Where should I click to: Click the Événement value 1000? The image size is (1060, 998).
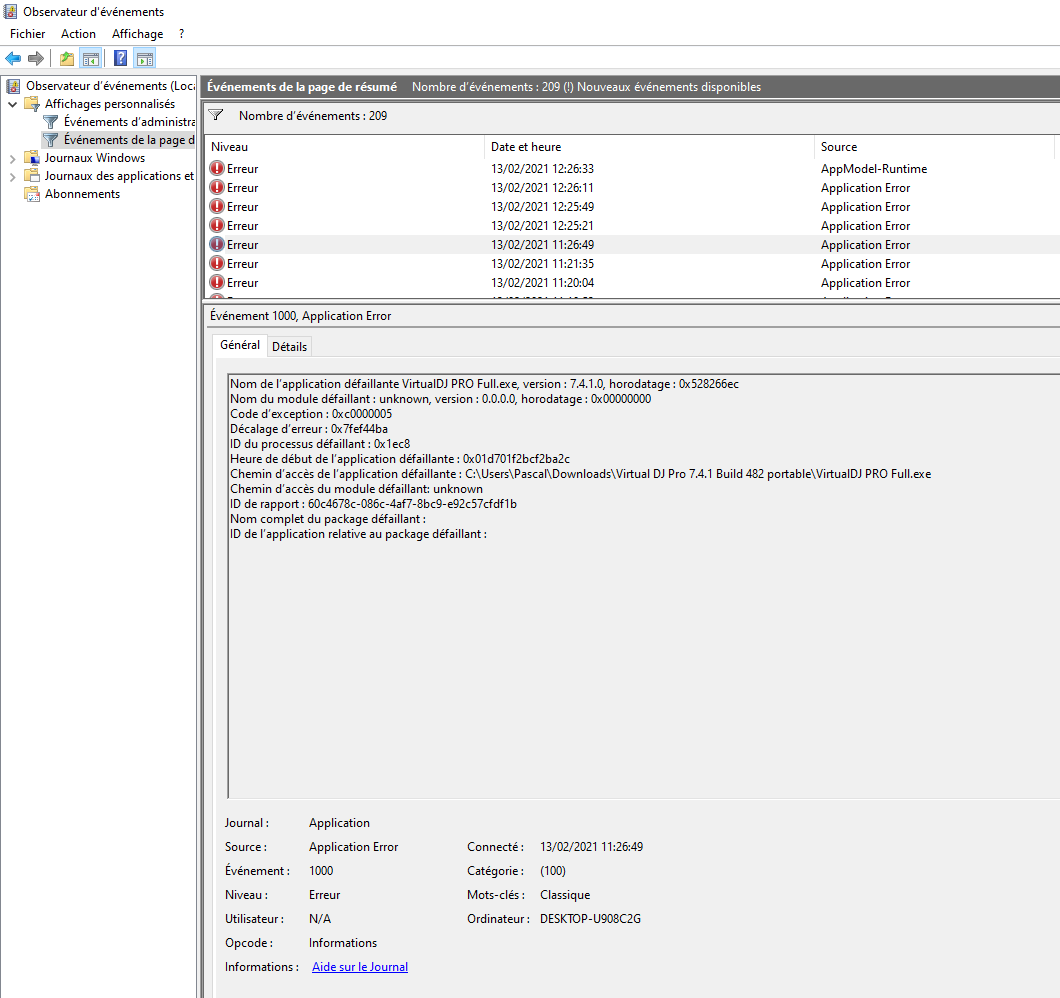321,871
